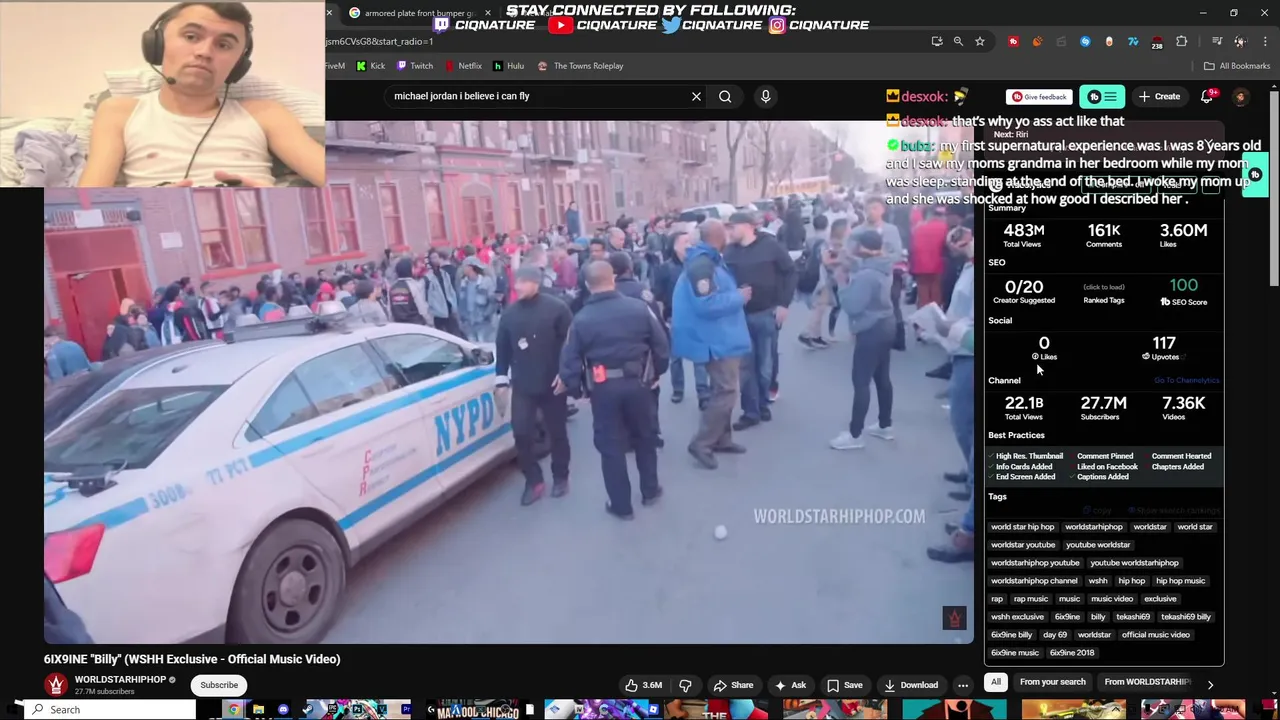This screenshot has width=1280, height=720.
Task: Share the video
Action: click(733, 685)
